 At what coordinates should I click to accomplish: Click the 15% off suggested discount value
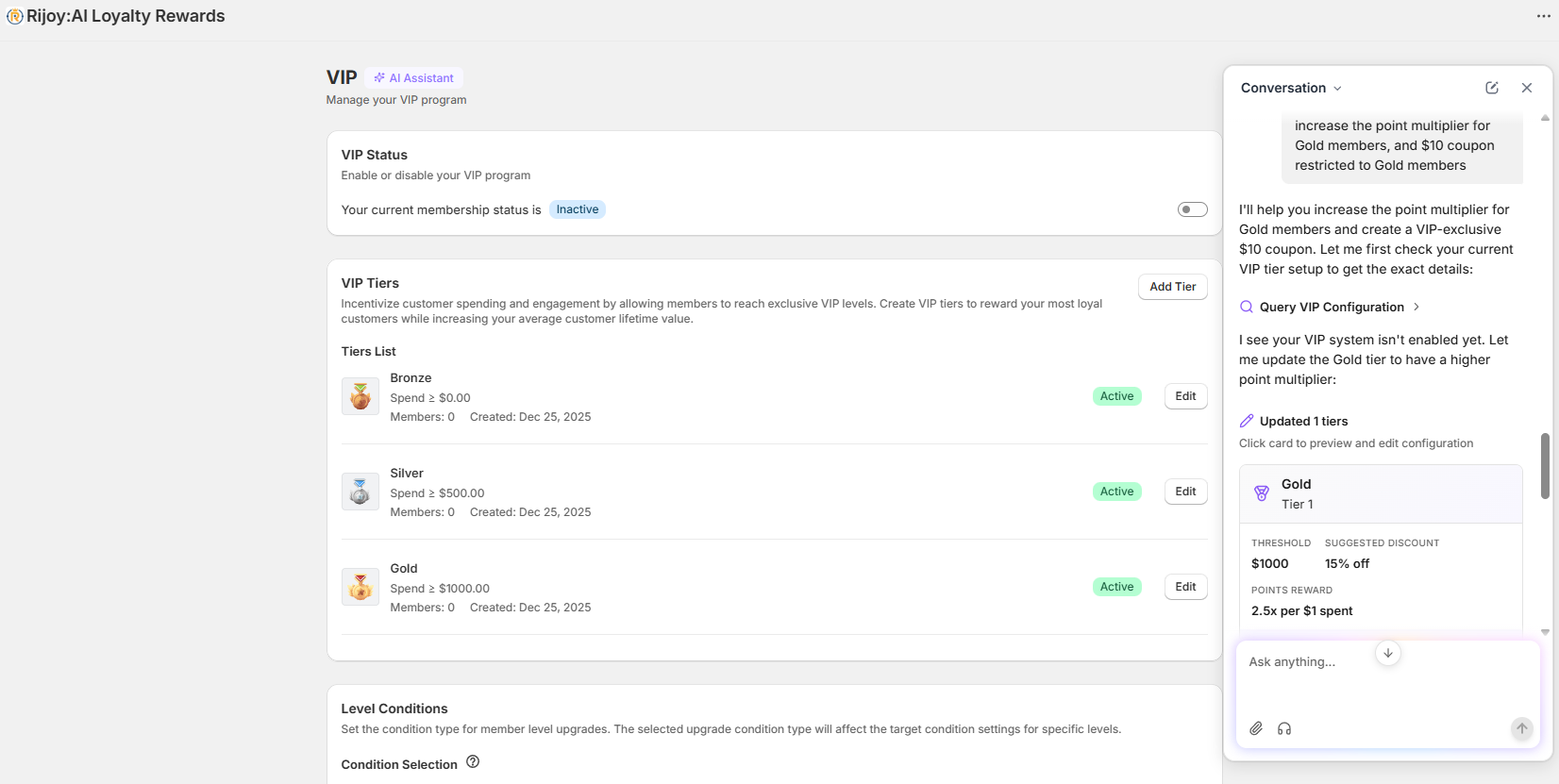(1347, 563)
